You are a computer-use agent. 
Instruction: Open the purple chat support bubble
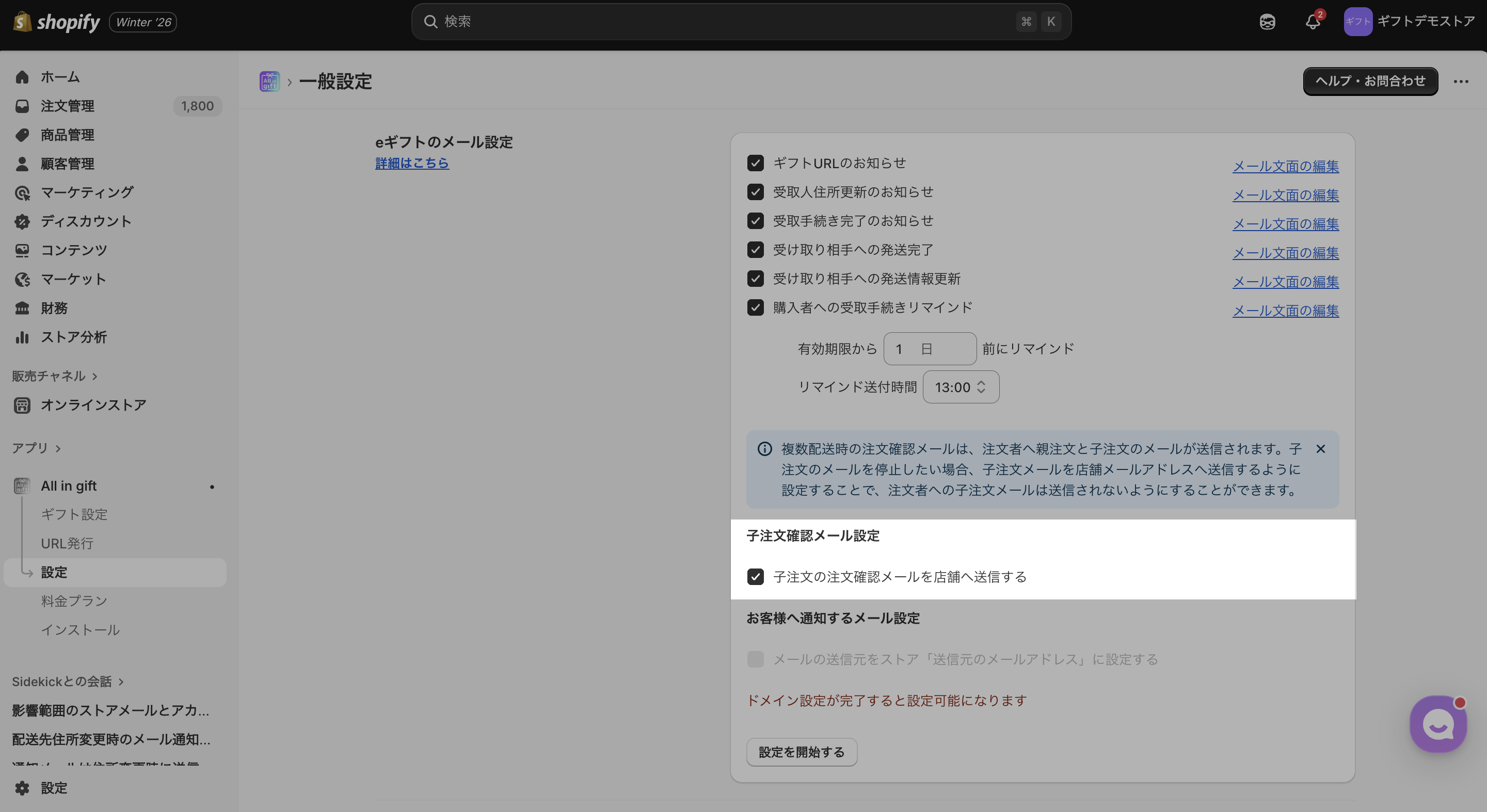pyautogui.click(x=1437, y=724)
